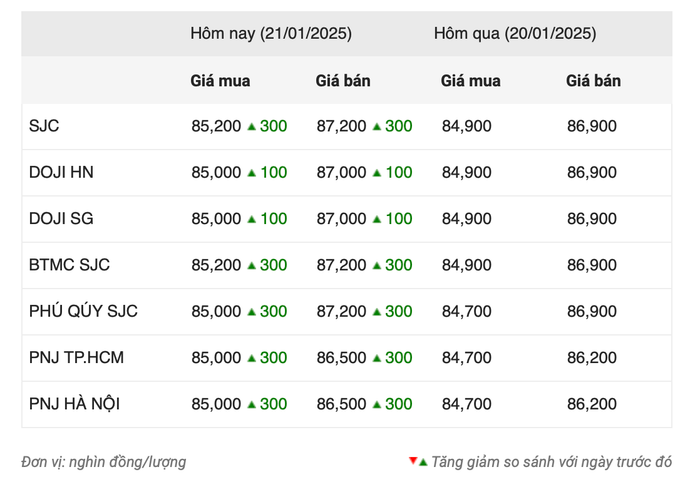The height and width of the screenshot is (497, 700).
Task: Click the 85,200 buying price for BTMC SJC
Action: pos(216,265)
